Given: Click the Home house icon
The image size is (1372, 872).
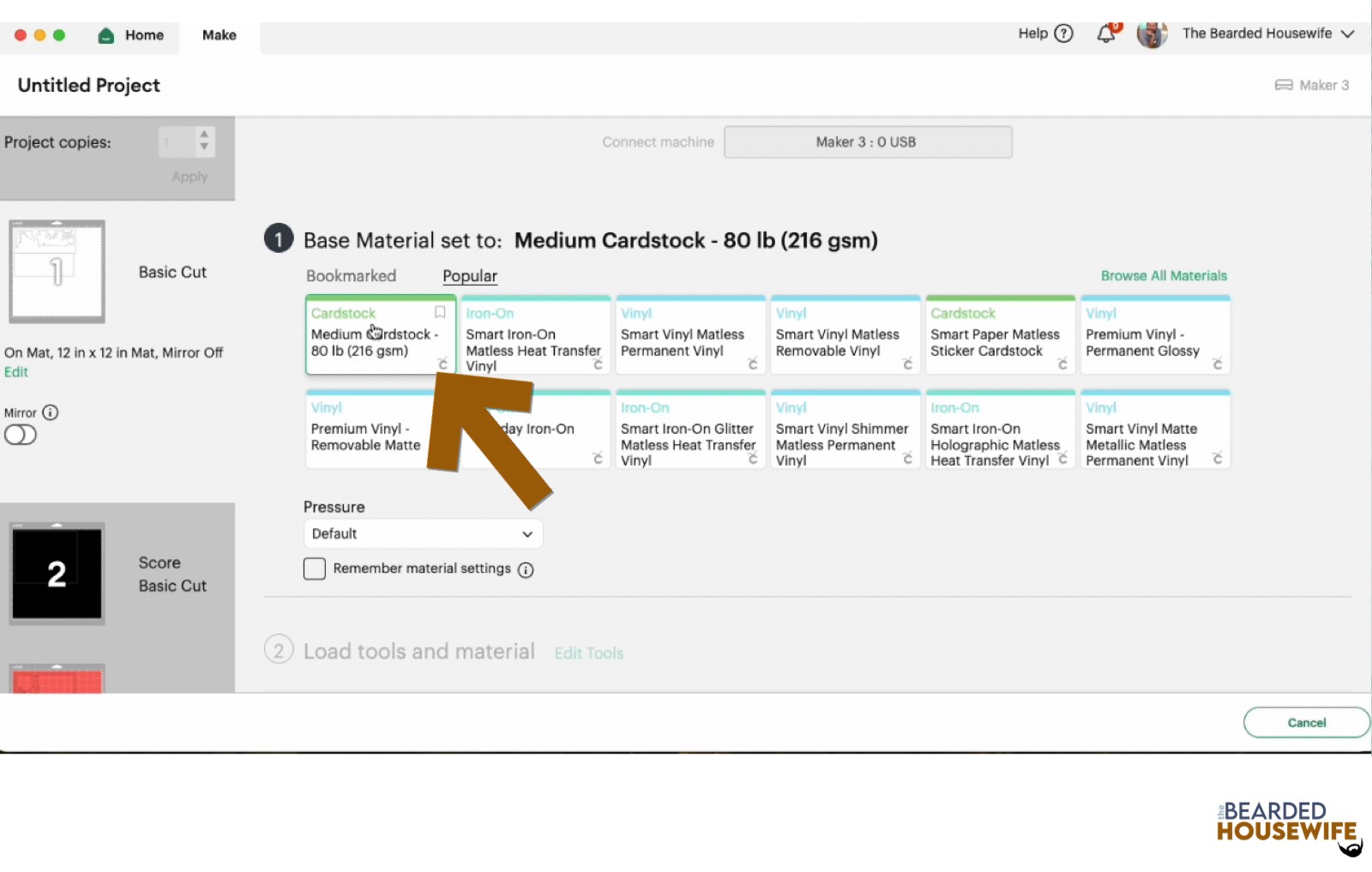Looking at the screenshot, I should click(x=106, y=35).
